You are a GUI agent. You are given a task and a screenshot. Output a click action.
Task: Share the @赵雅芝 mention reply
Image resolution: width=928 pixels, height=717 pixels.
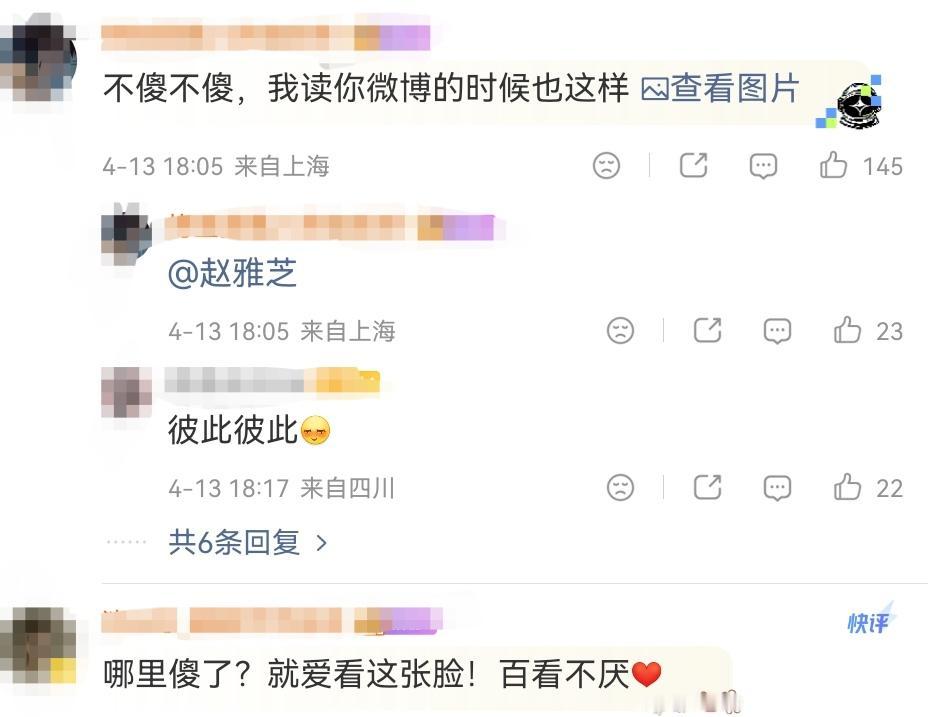(x=707, y=330)
